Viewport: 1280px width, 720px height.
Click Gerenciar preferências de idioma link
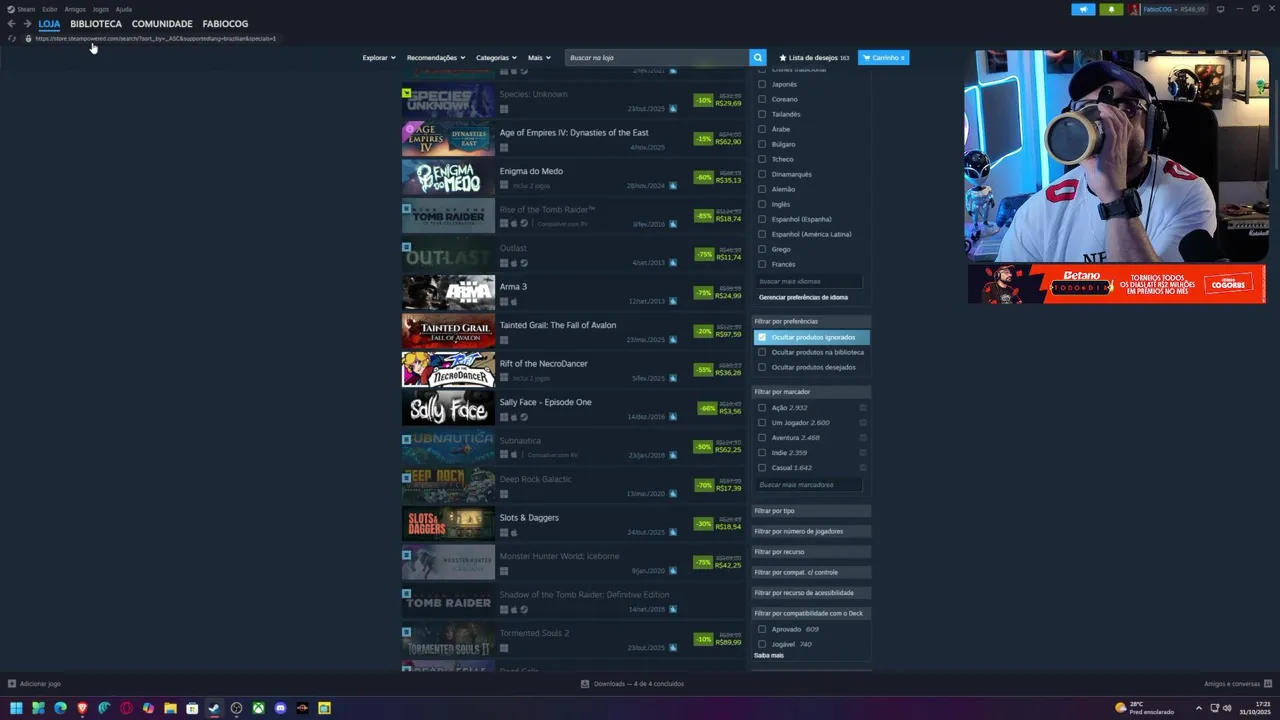(x=803, y=297)
